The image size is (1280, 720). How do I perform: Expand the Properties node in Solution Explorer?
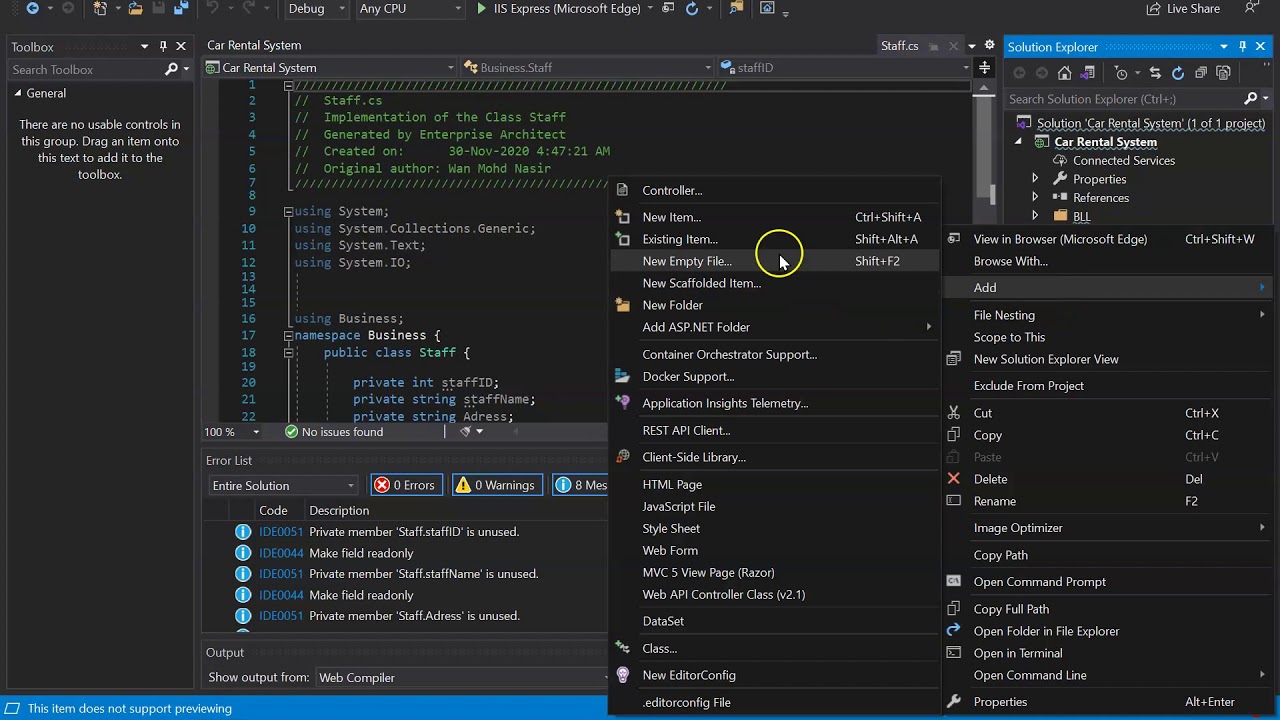click(x=1035, y=179)
